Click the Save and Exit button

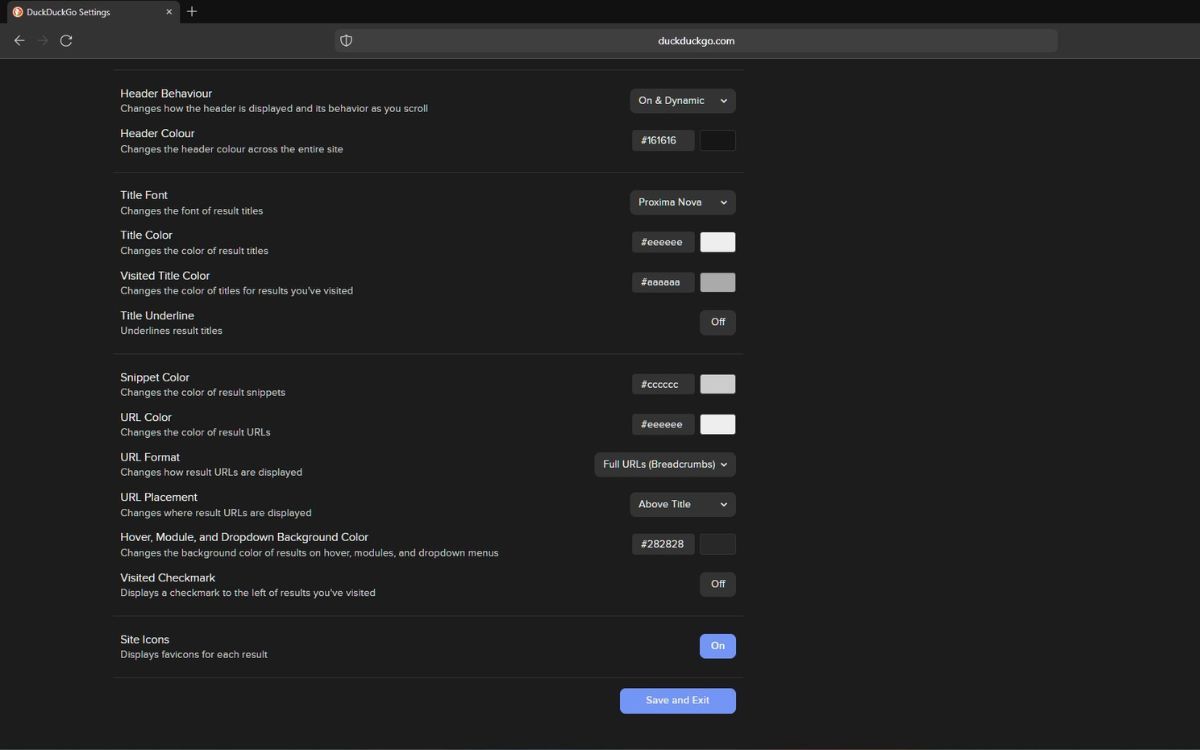pos(677,700)
